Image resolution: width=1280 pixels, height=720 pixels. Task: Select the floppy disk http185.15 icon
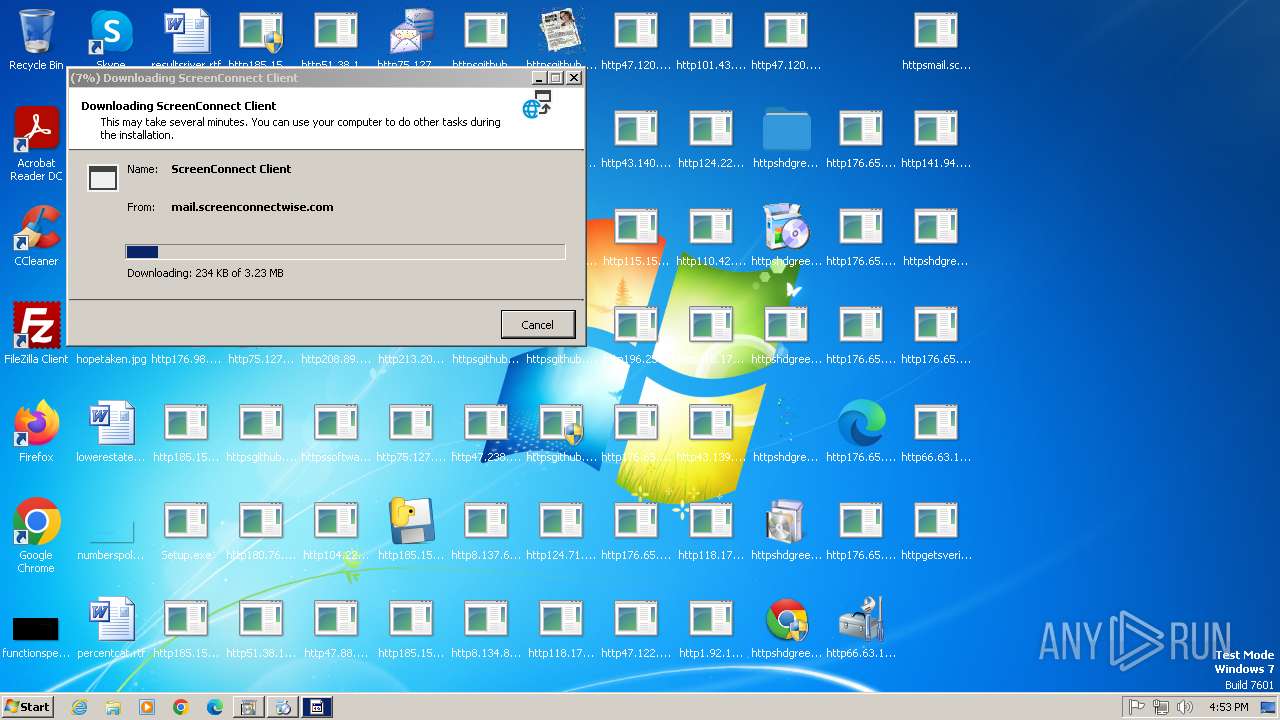411,530
